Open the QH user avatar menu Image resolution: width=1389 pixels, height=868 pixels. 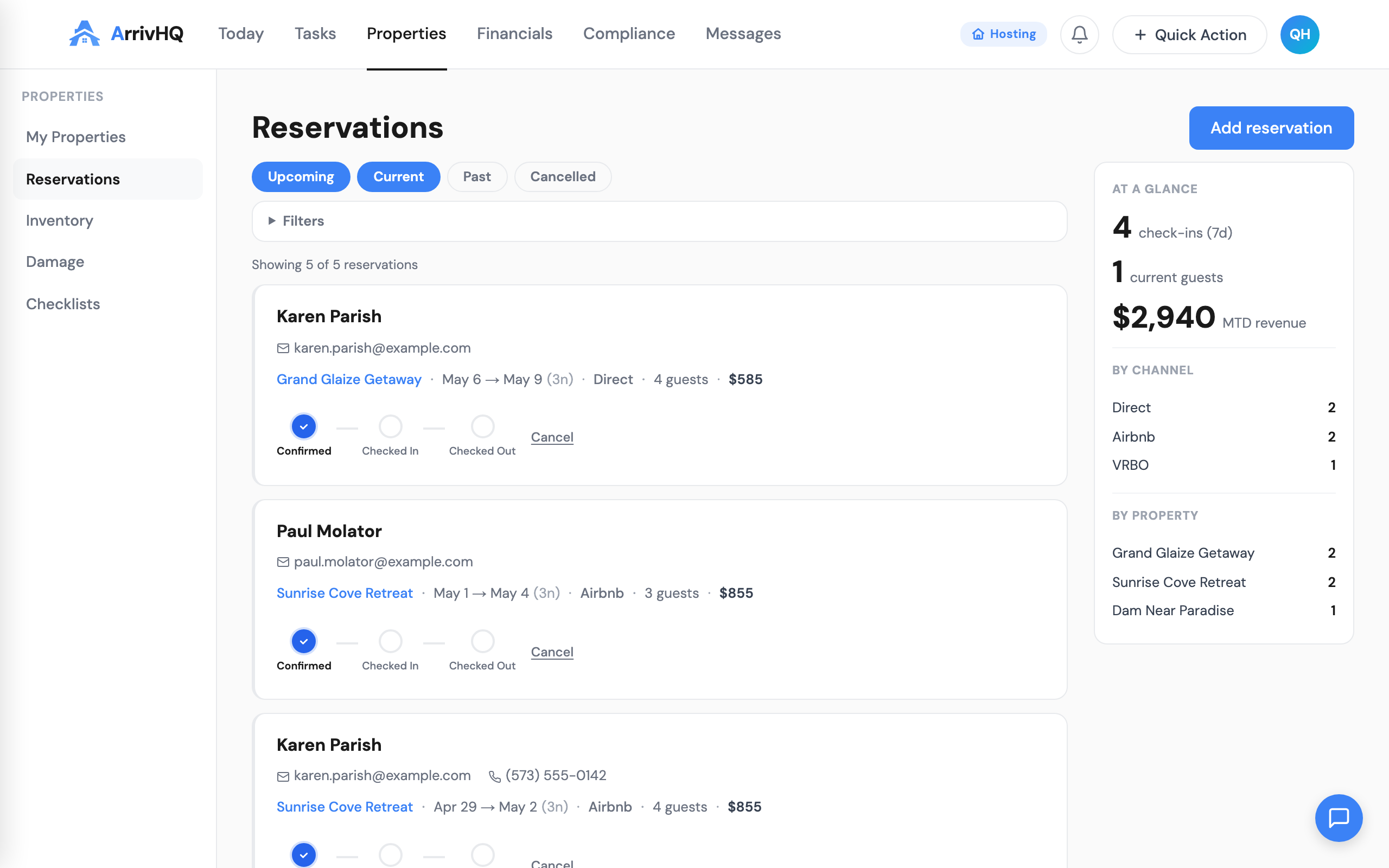coord(1299,34)
